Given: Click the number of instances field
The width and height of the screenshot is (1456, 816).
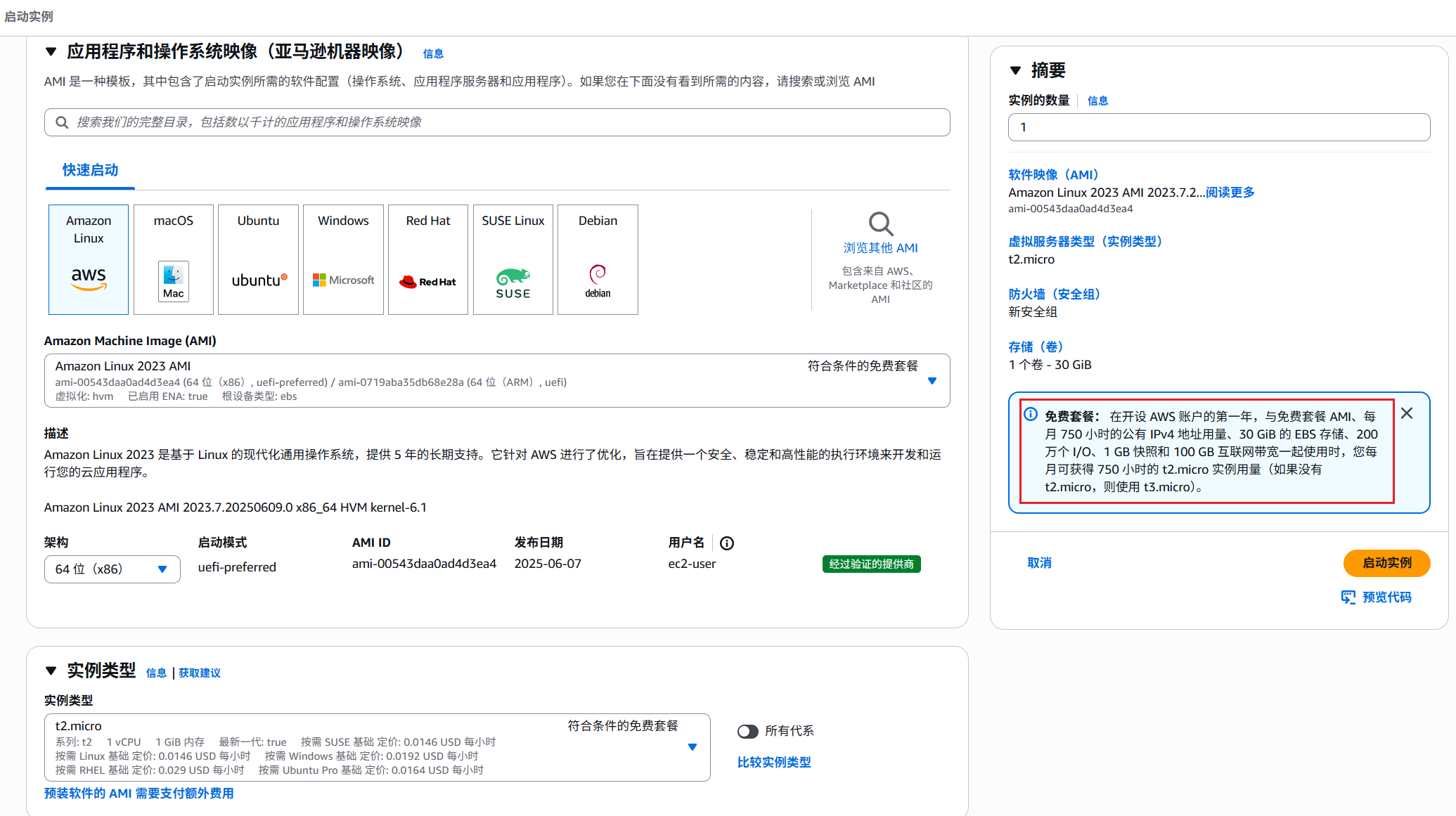Looking at the screenshot, I should click(x=1219, y=127).
